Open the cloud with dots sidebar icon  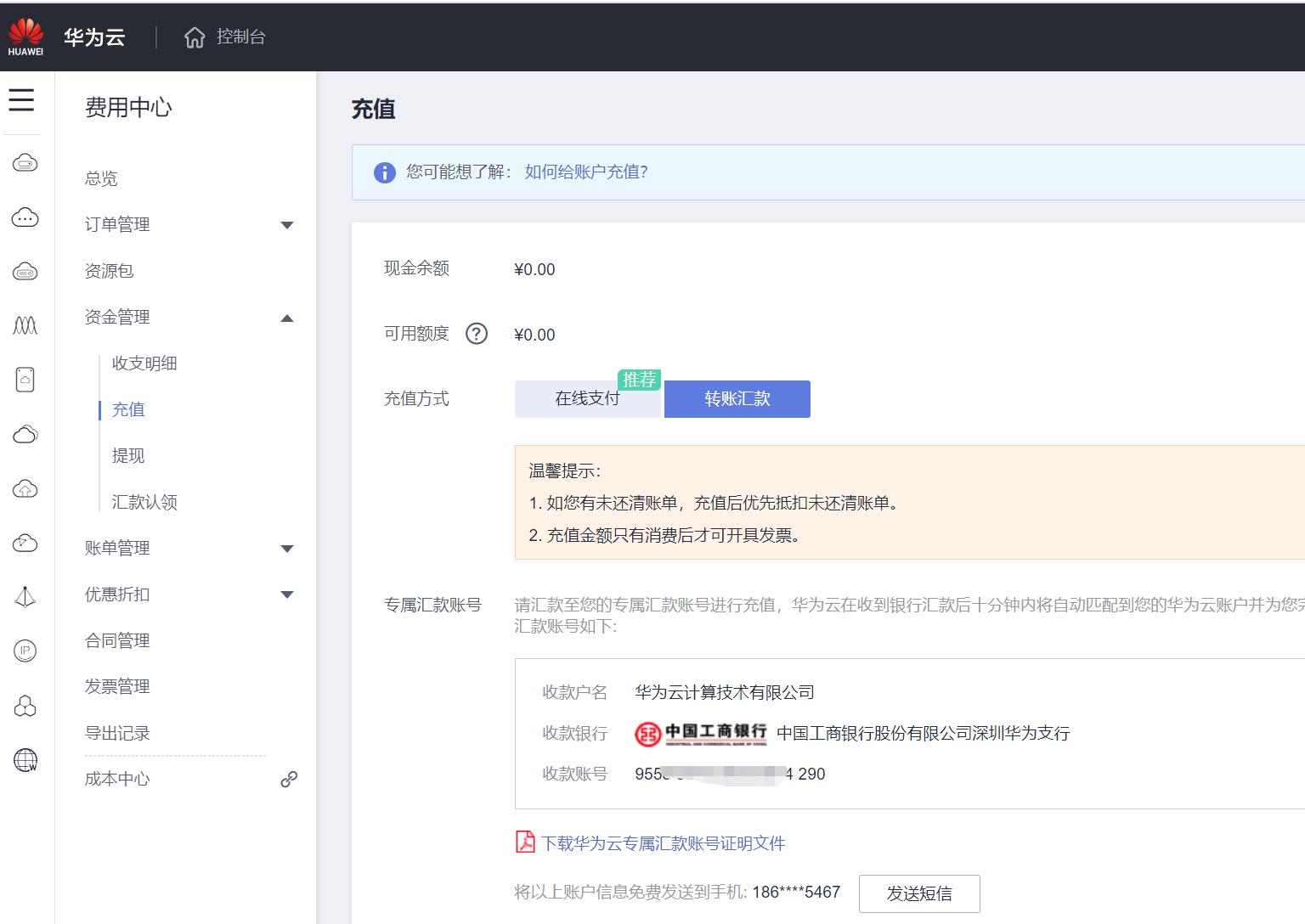tap(25, 217)
